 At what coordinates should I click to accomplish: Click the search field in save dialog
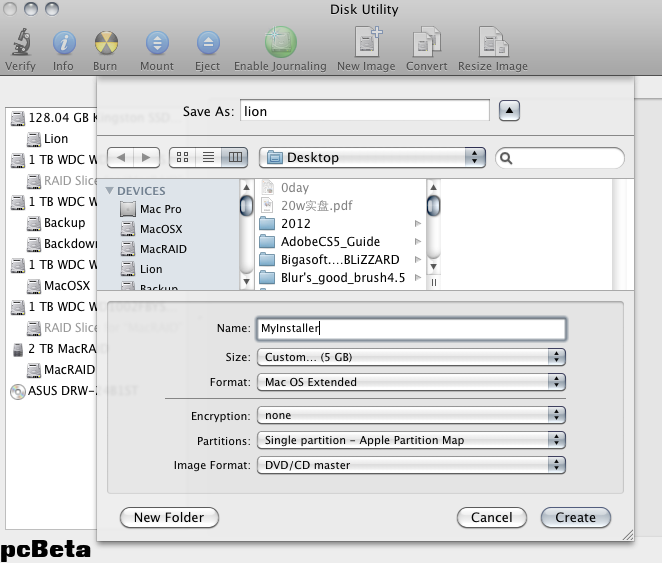click(560, 158)
